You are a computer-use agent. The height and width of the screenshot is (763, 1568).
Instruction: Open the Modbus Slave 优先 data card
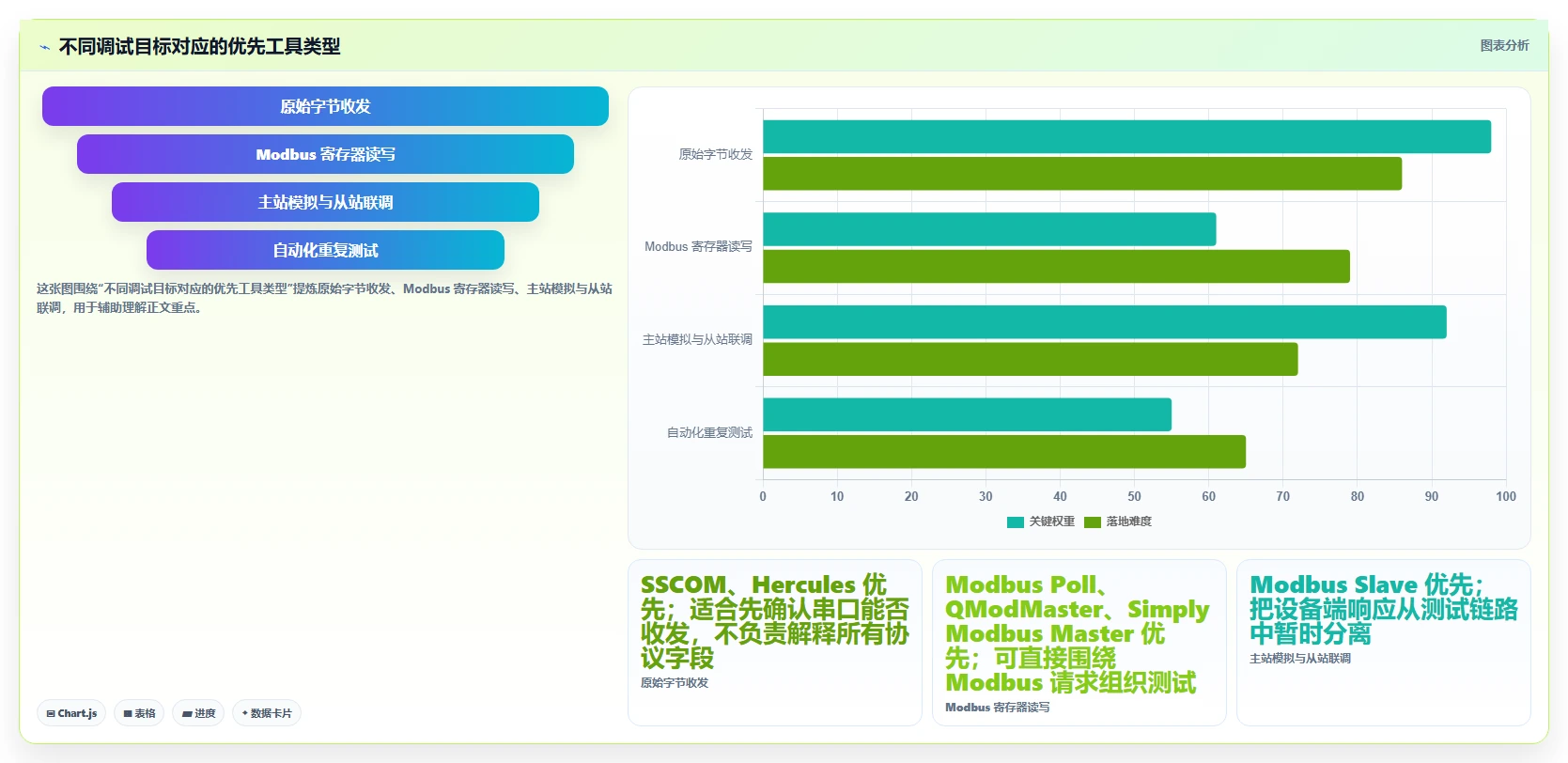[x=1384, y=643]
